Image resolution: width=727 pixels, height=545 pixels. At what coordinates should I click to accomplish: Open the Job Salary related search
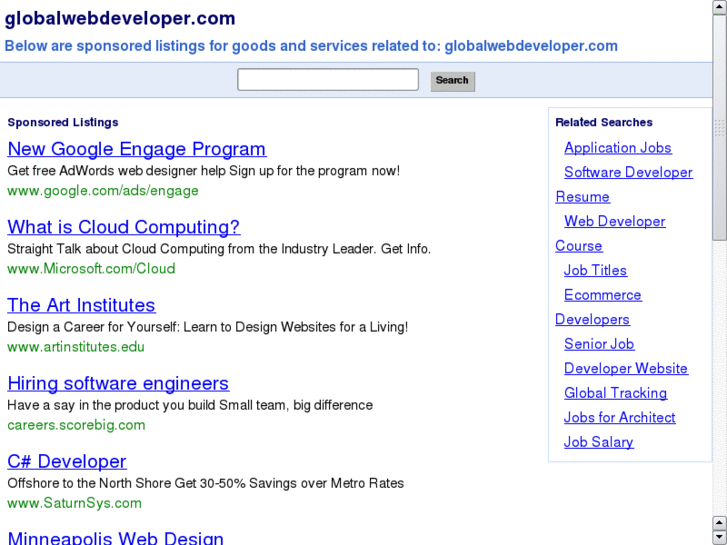[599, 442]
